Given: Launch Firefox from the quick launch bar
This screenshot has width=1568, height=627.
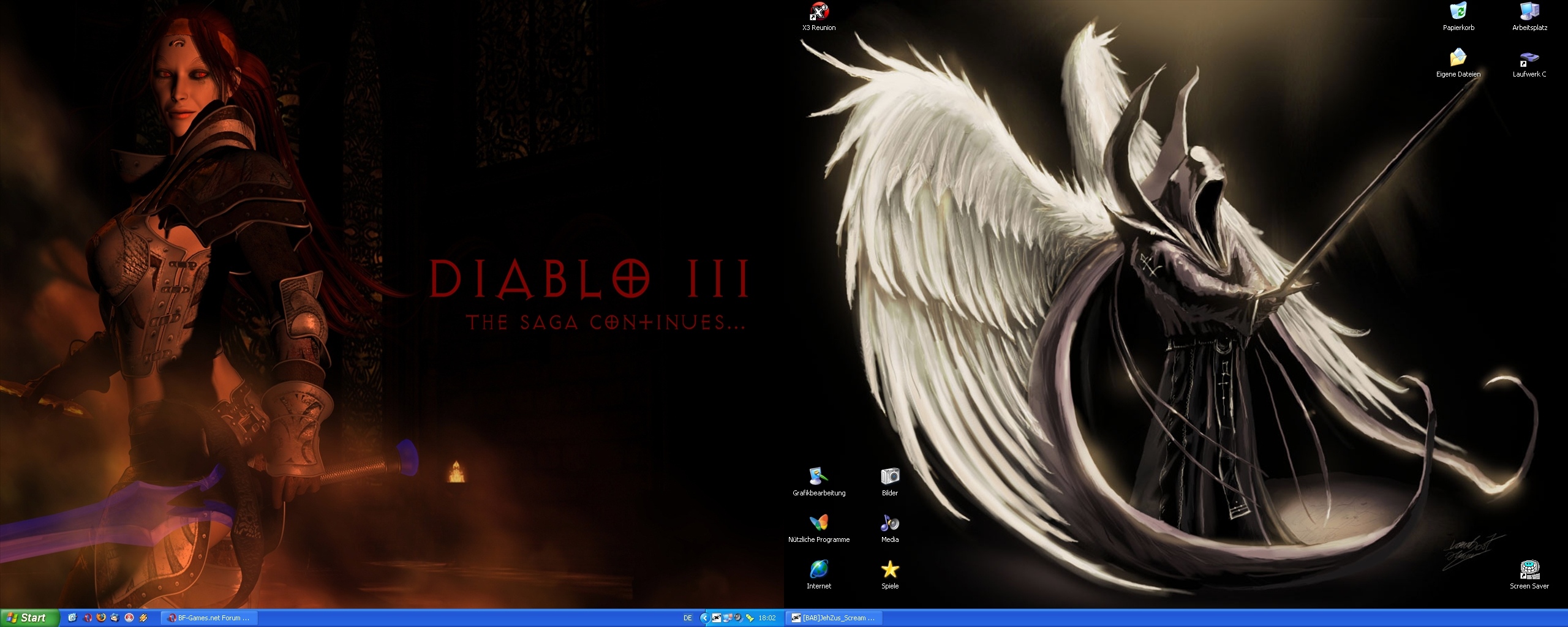Looking at the screenshot, I should 101,618.
